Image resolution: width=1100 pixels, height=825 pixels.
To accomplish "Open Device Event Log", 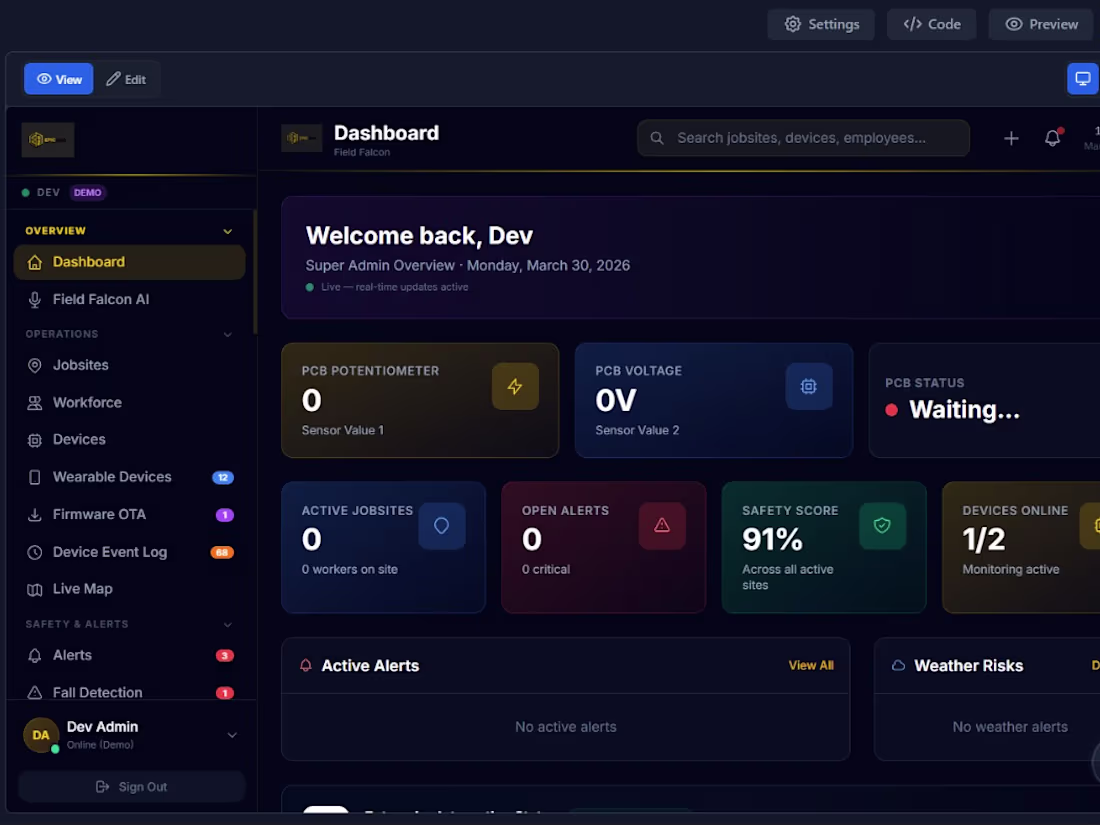I will coord(130,552).
